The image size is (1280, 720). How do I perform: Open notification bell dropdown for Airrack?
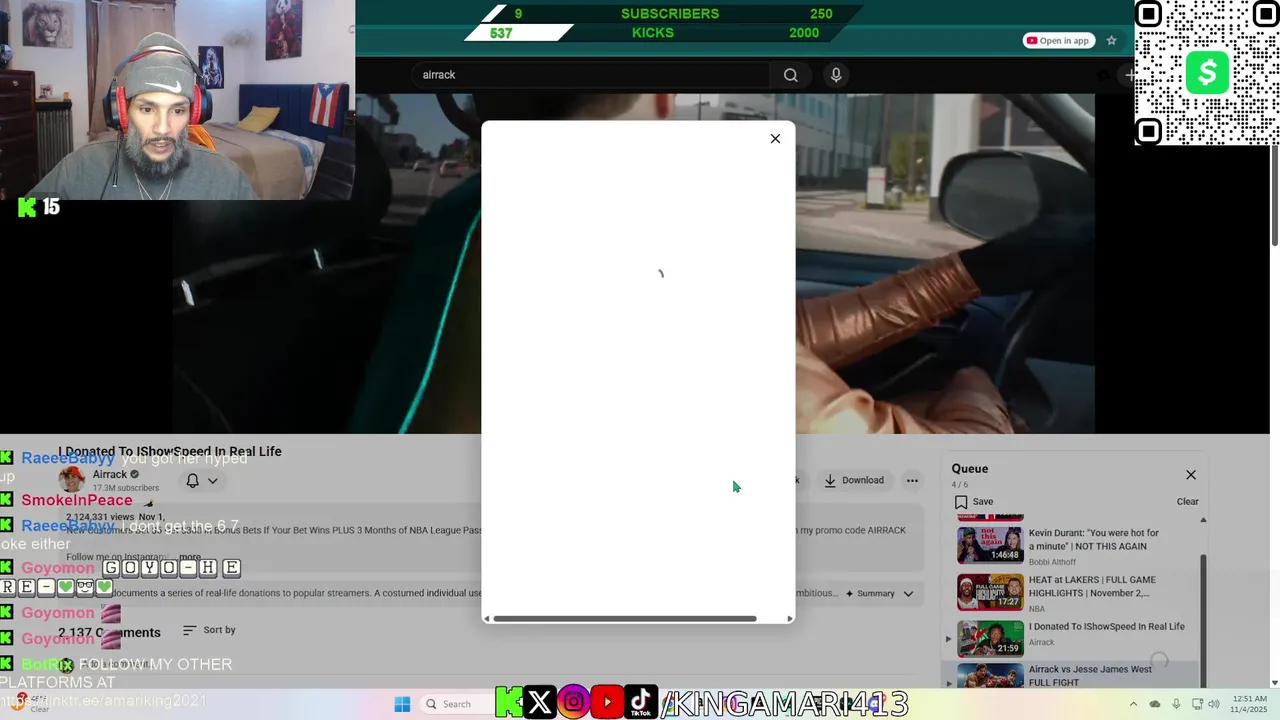[202, 481]
